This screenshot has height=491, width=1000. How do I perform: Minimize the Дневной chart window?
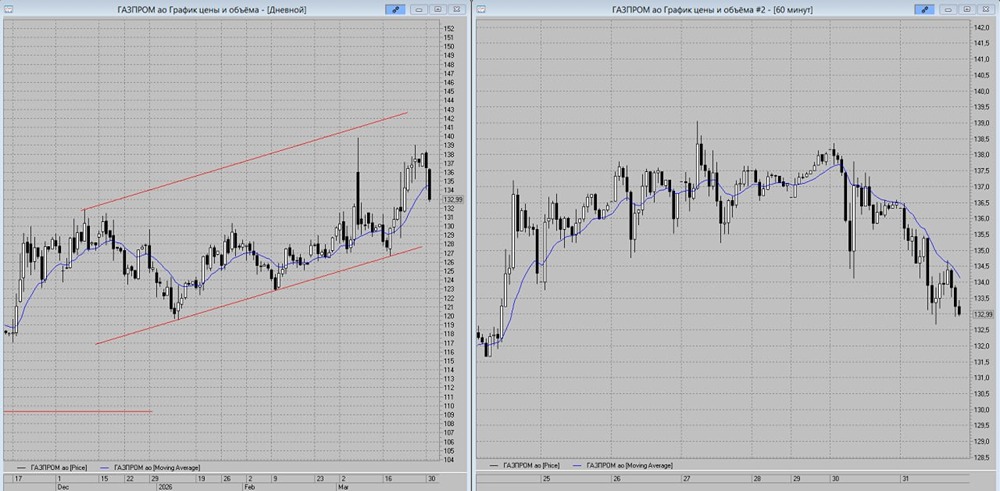coord(419,10)
